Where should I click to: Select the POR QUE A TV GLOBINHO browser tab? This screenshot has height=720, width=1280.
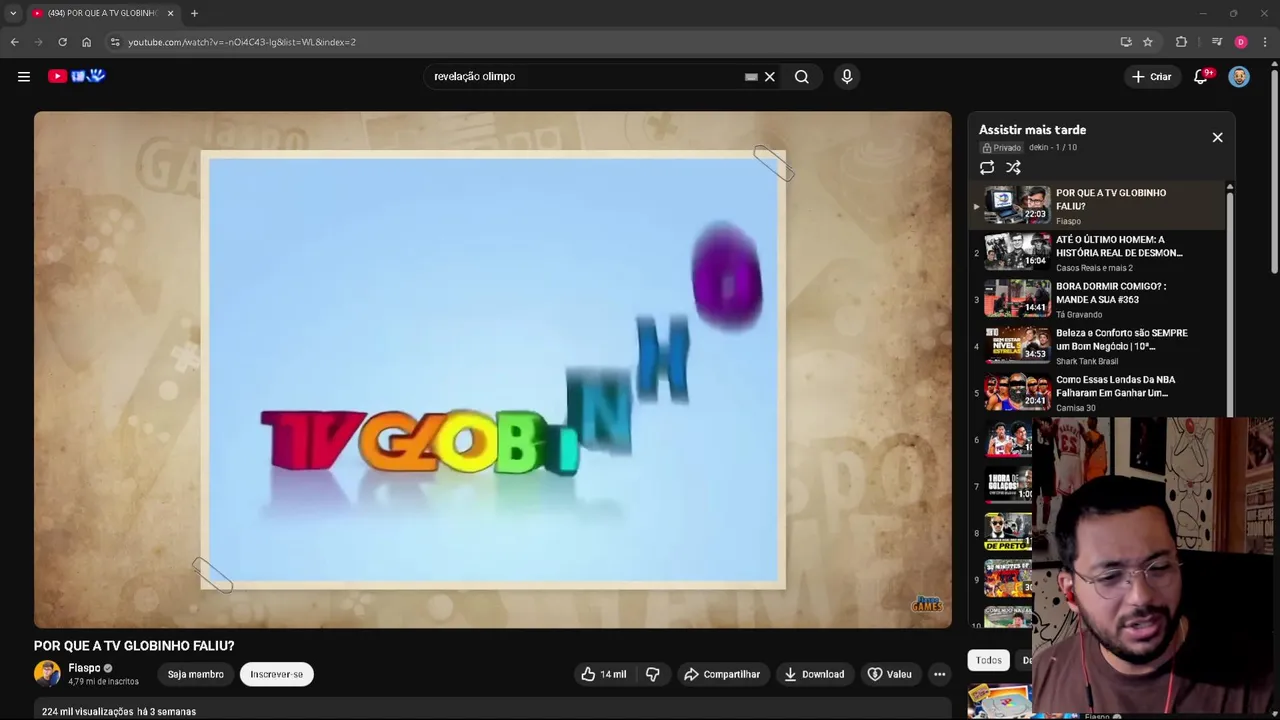pyautogui.click(x=103, y=13)
